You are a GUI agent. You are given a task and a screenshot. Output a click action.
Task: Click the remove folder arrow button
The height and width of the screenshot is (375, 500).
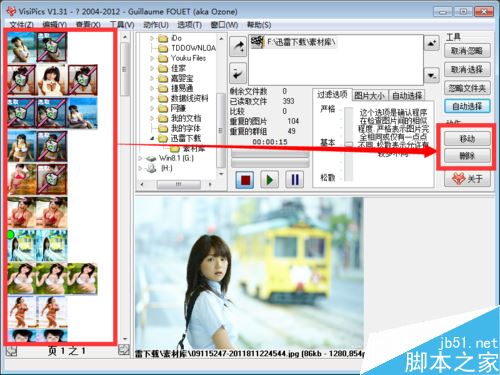pos(238,73)
